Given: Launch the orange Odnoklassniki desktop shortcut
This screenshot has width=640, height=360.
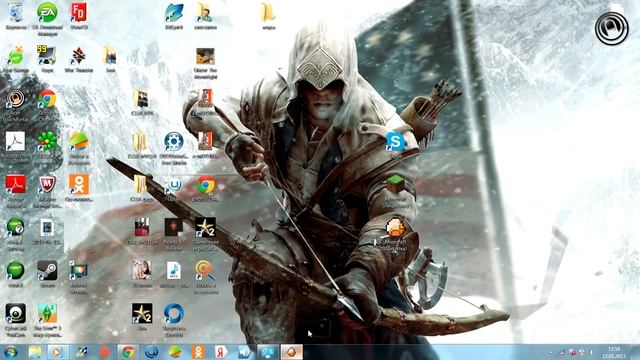Looking at the screenshot, I should coord(79,185).
